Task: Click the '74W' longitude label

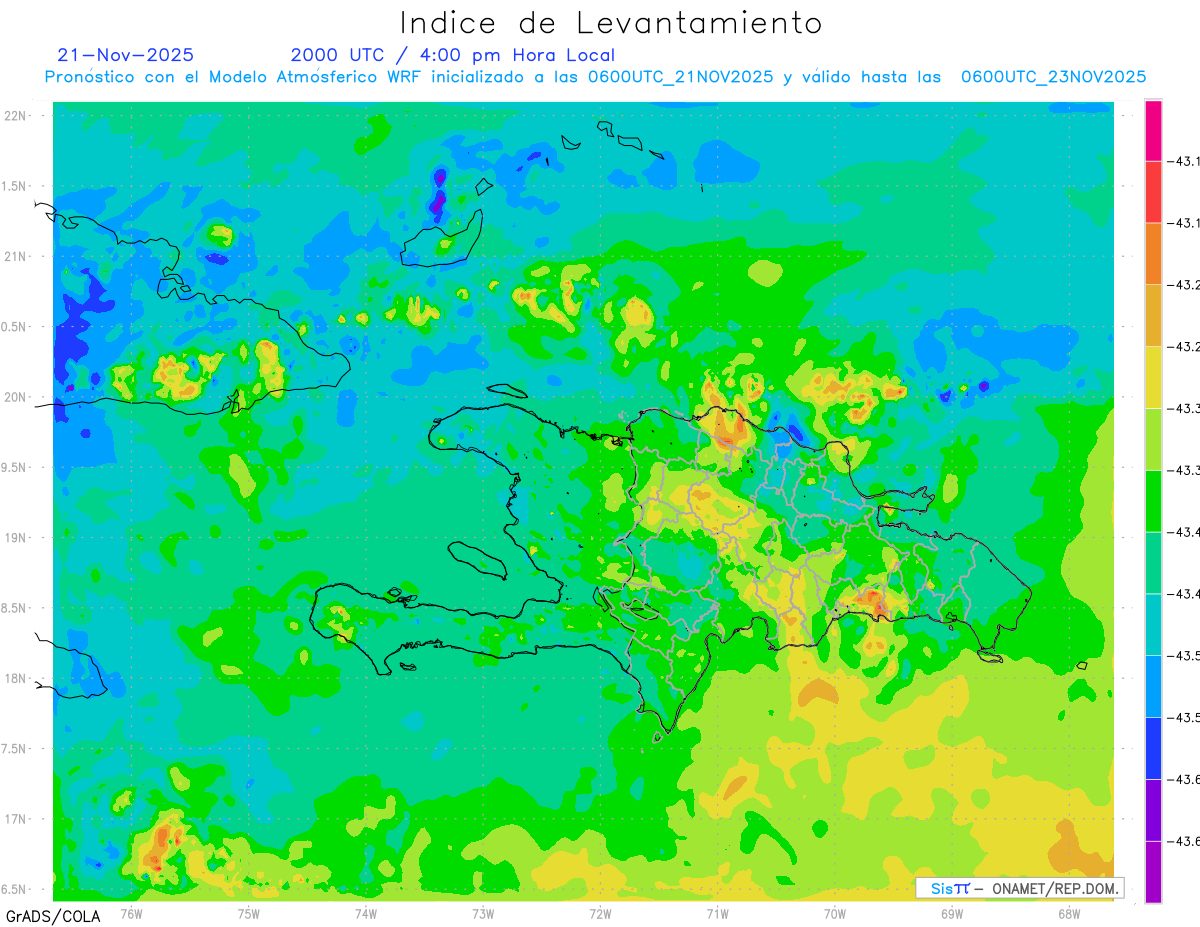Action: coord(366,913)
